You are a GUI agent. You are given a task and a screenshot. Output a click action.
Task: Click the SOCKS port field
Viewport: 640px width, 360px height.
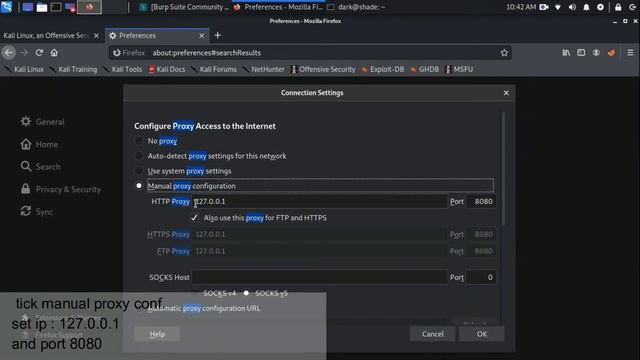click(x=481, y=277)
